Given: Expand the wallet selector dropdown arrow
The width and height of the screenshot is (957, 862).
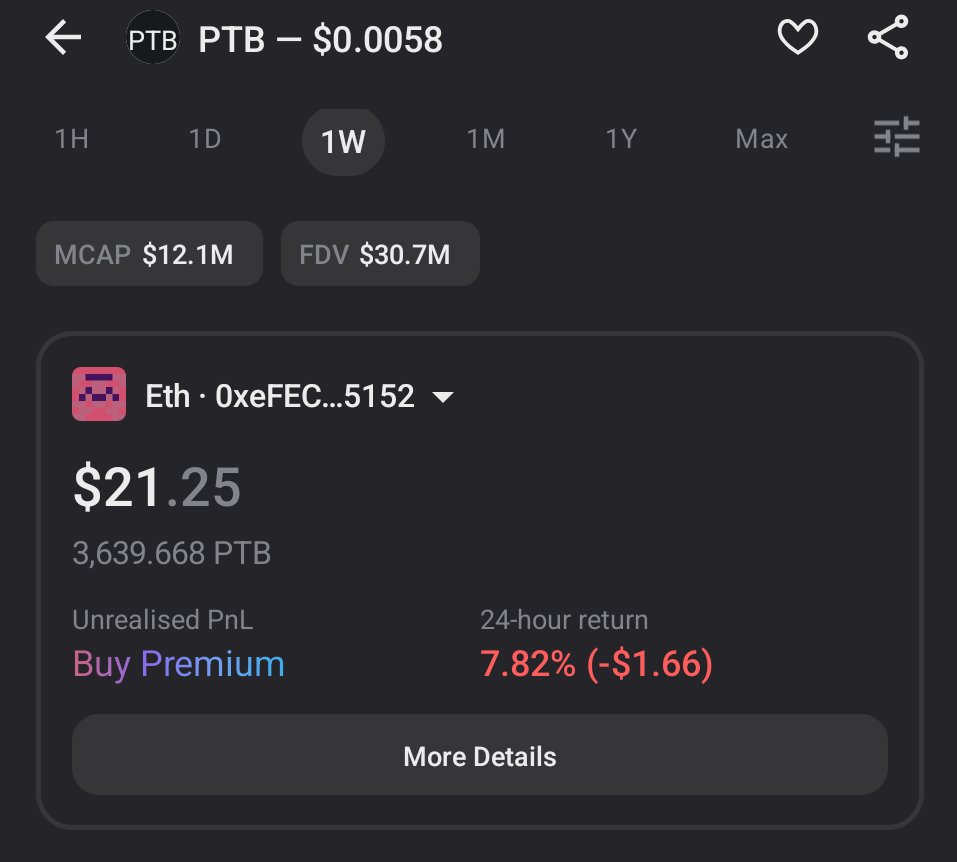Looking at the screenshot, I should tap(442, 397).
